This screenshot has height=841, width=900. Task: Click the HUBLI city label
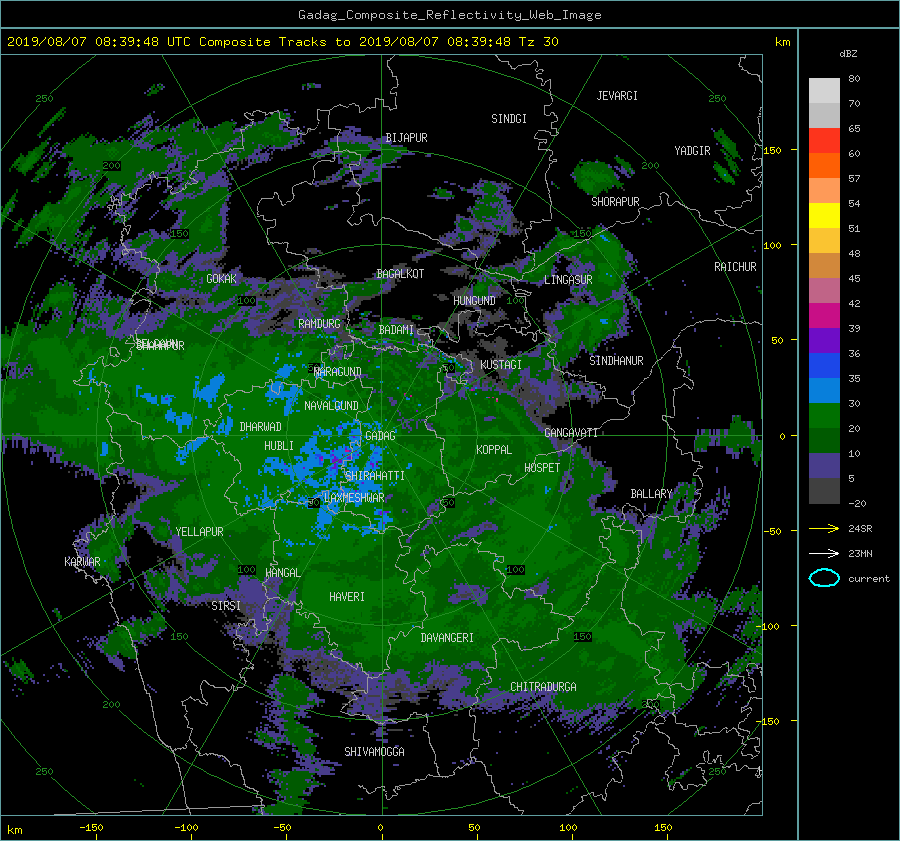click(278, 445)
